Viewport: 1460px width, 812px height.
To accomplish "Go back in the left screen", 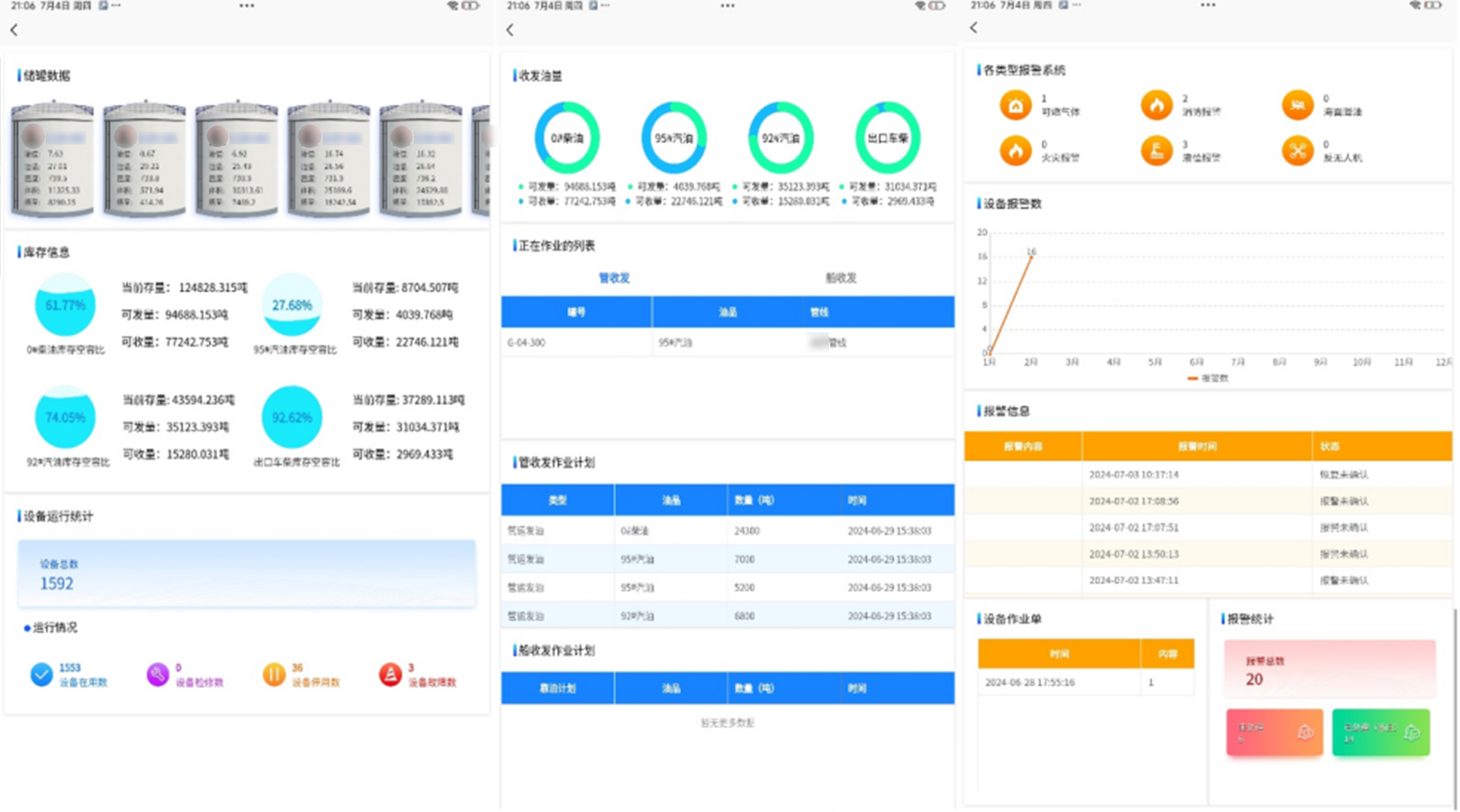I will [14, 30].
